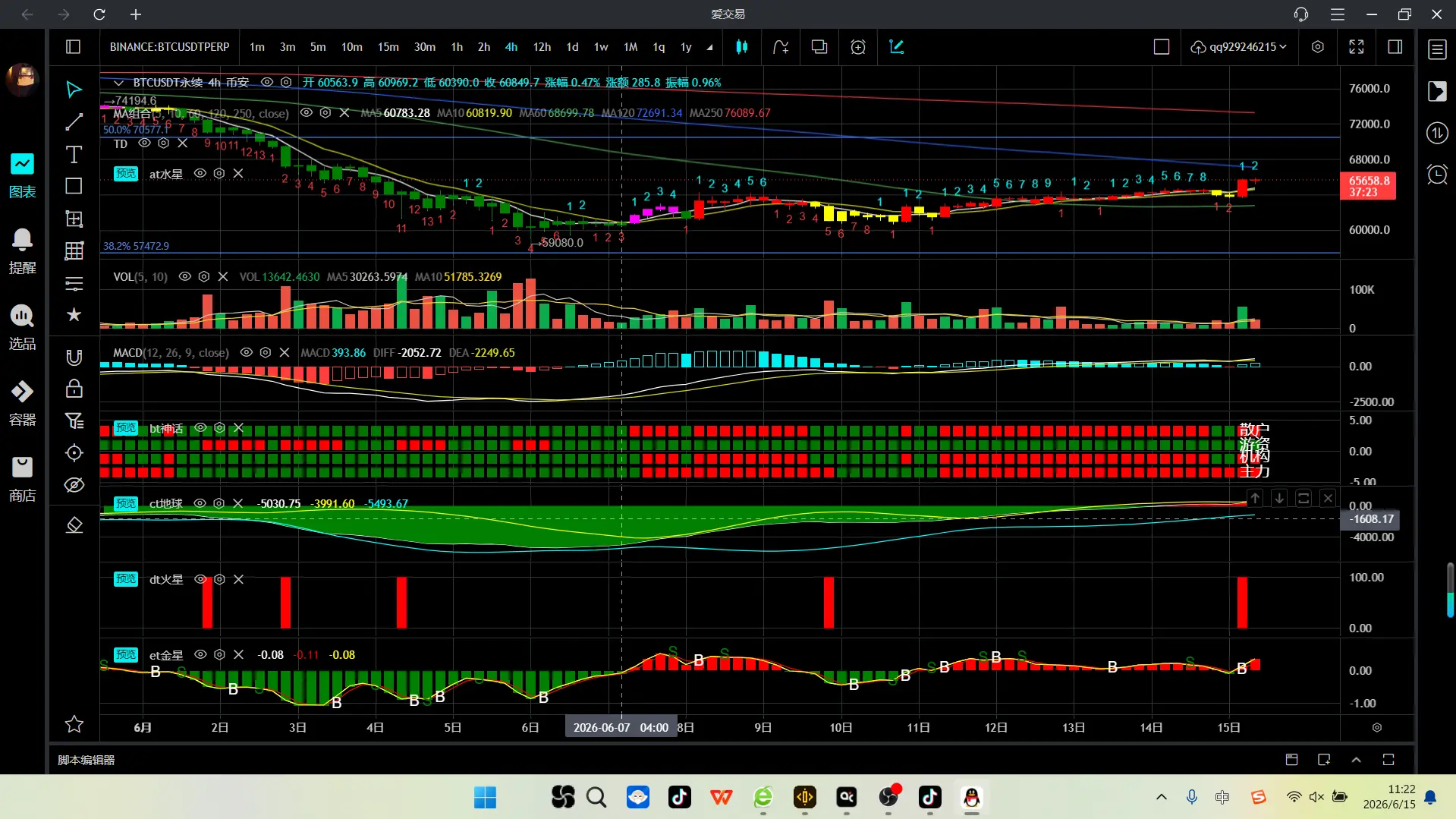
Task: Select the arrow cursor tool
Action: click(x=74, y=90)
